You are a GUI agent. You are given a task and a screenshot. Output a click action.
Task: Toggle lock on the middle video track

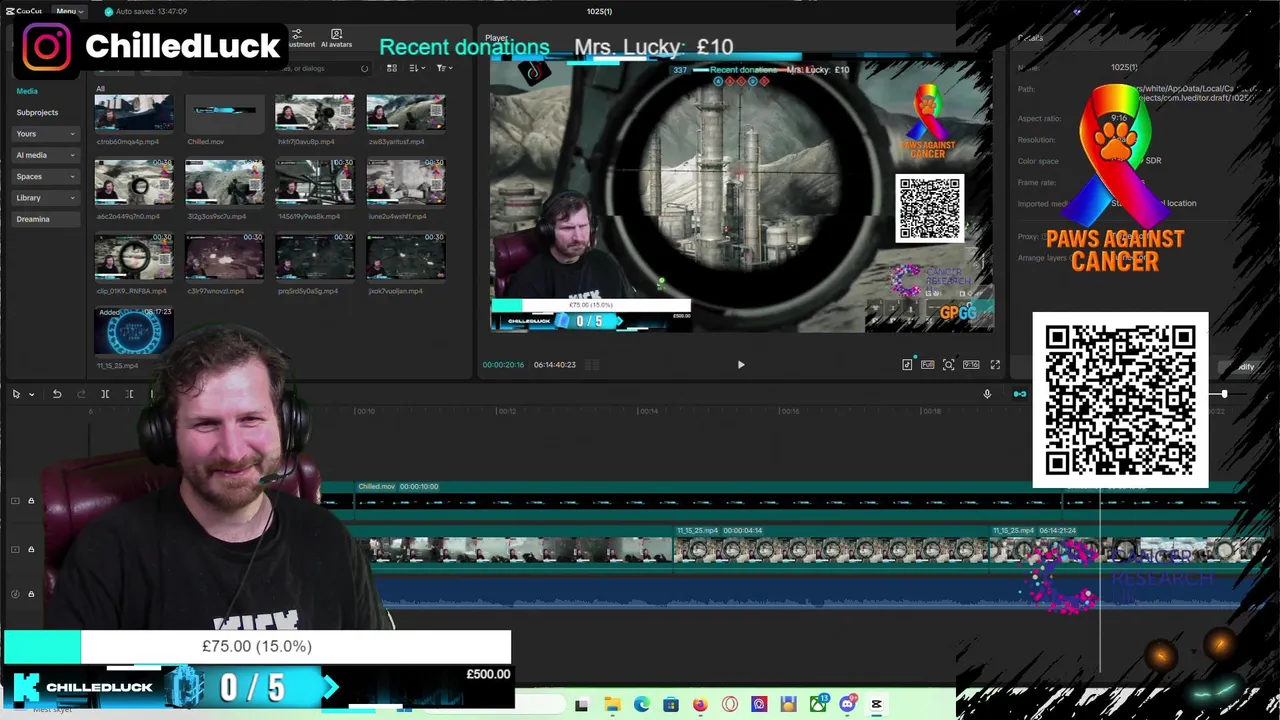[x=31, y=550]
